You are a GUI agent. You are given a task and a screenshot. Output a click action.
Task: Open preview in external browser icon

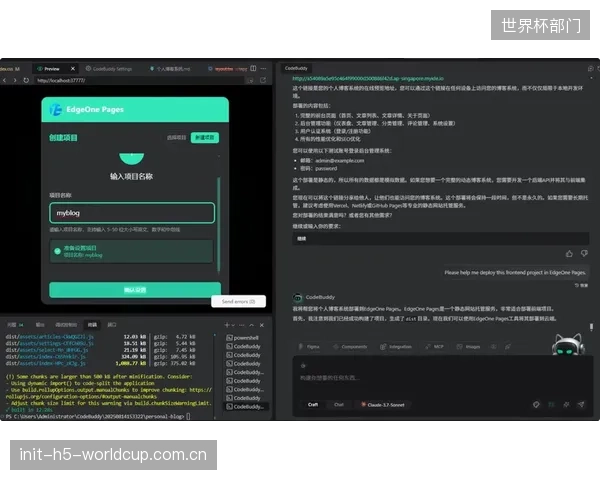(263, 80)
